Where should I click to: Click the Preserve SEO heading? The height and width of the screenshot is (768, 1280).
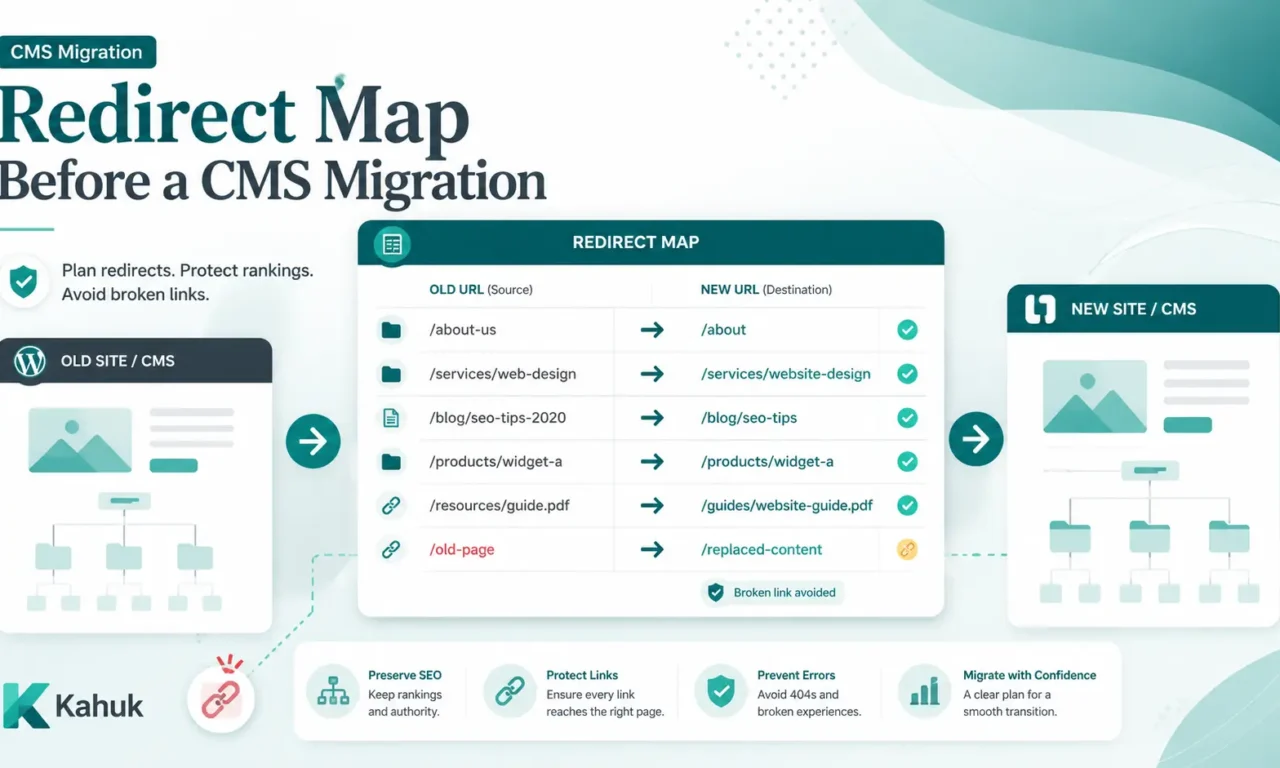tap(405, 675)
